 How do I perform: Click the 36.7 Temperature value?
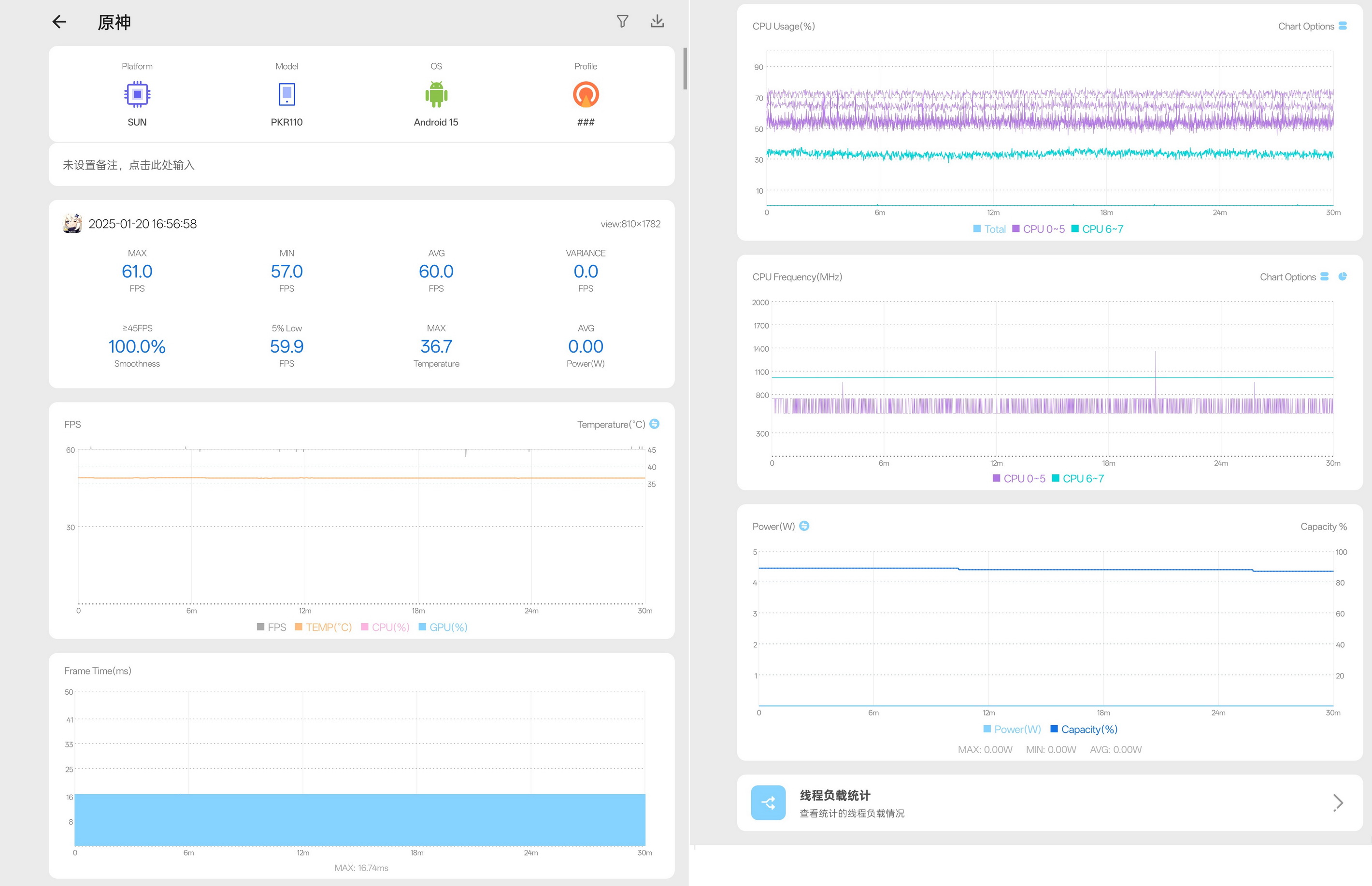(436, 346)
